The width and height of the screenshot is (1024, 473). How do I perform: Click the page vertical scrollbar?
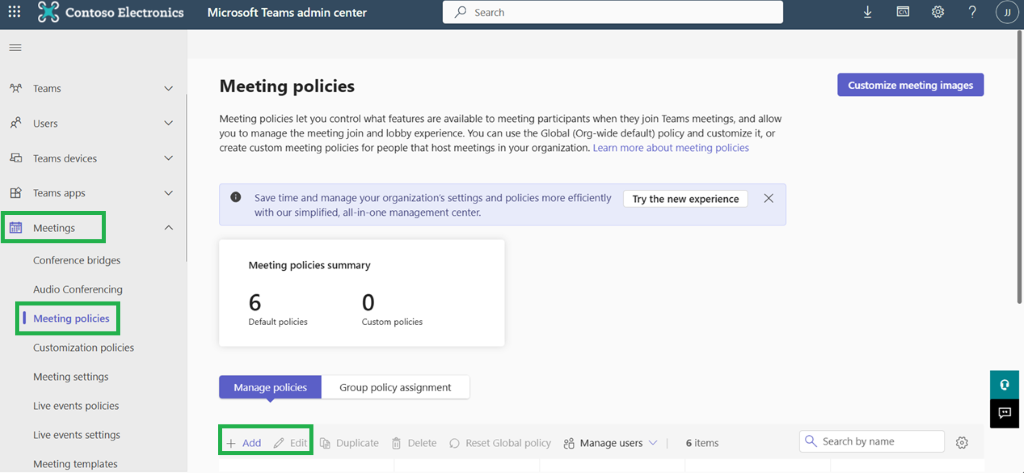point(1020,167)
